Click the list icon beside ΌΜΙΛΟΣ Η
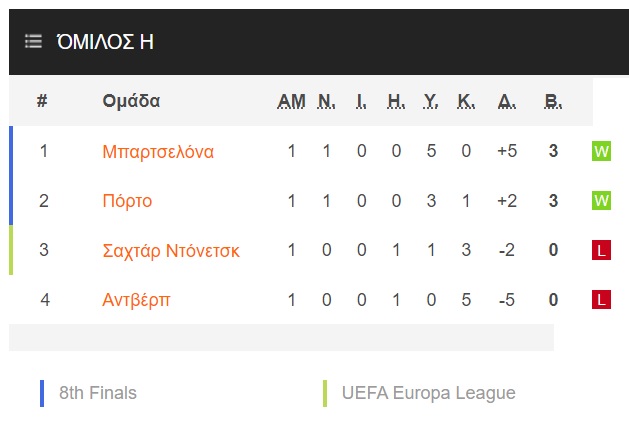The image size is (629, 440). pos(33,41)
